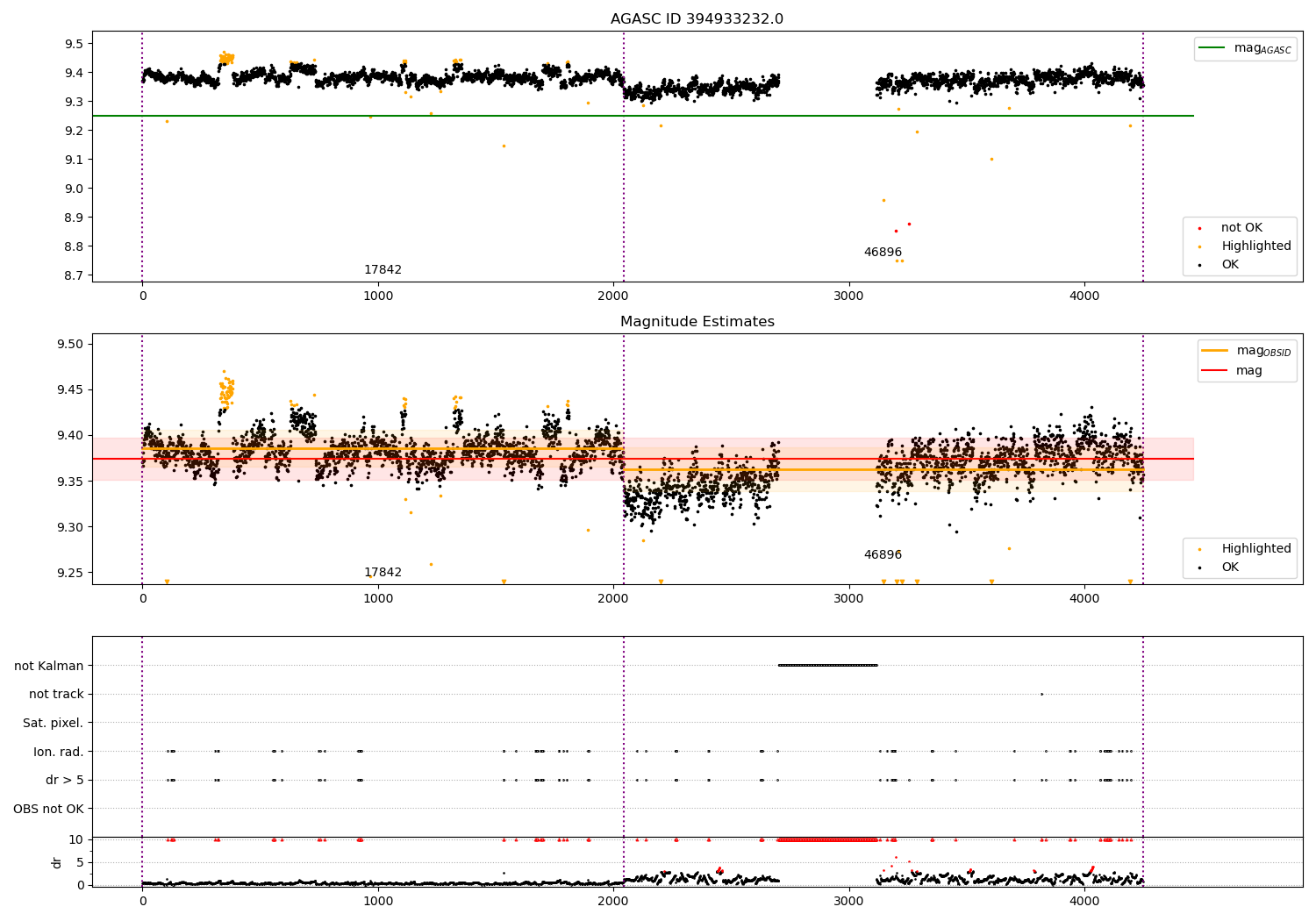The width and height of the screenshot is (1316, 921).
Task: Click the '9.3' y-axis tick of top plot
Action: tap(74, 102)
